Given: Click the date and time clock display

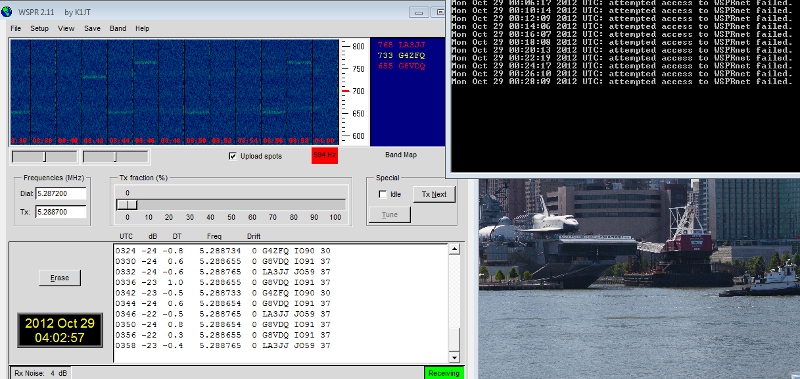Looking at the screenshot, I should (x=60, y=330).
